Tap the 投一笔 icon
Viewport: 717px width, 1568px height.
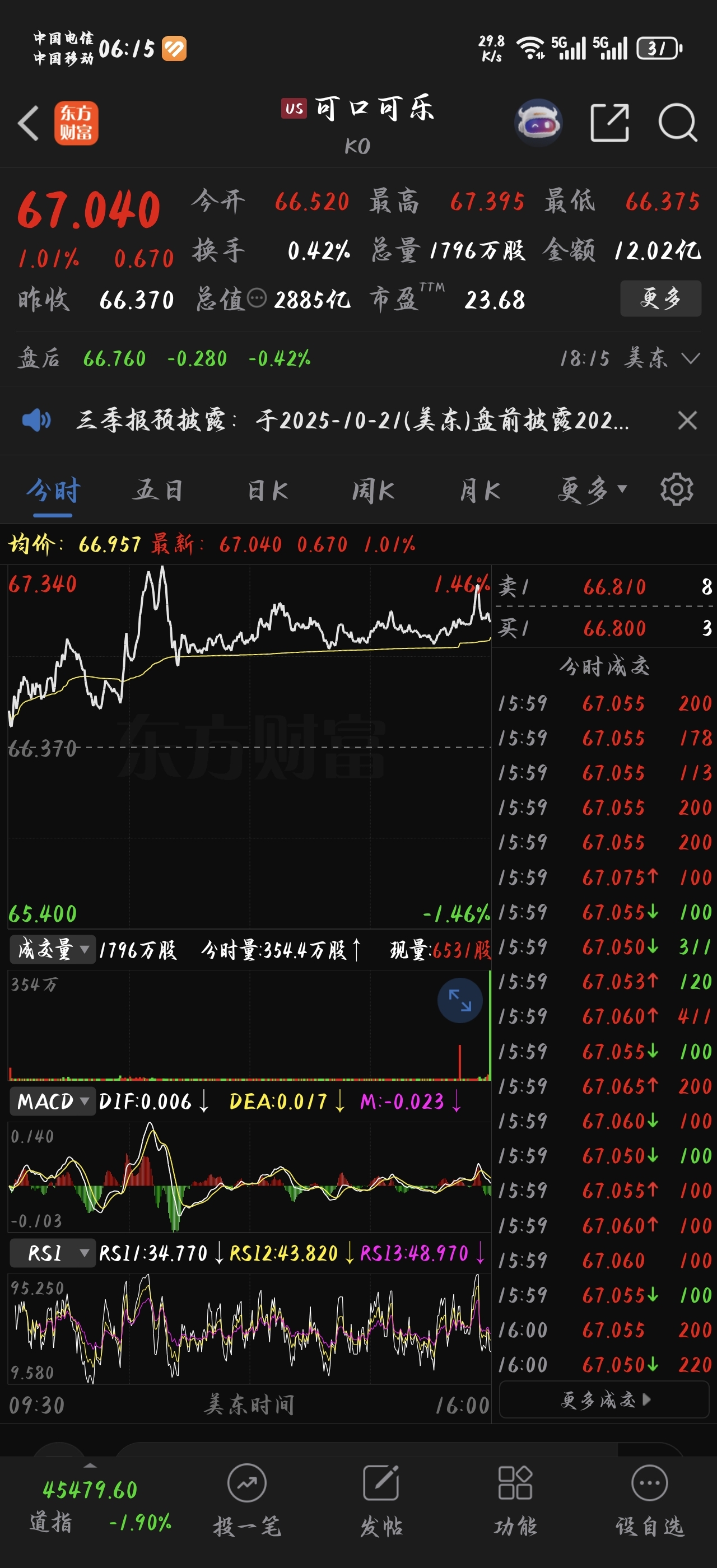coord(246,1483)
